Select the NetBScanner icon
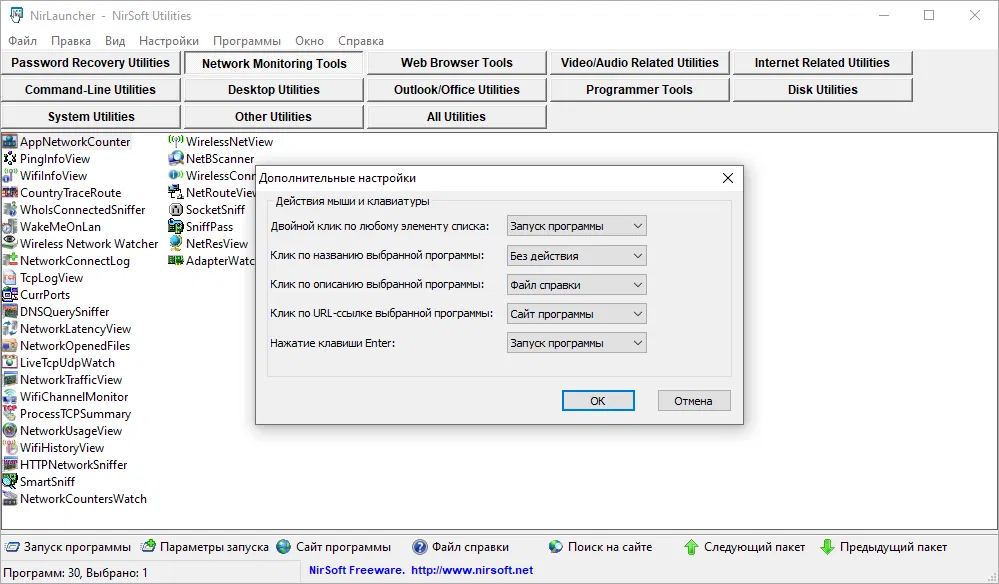The image size is (999, 584). tap(176, 159)
